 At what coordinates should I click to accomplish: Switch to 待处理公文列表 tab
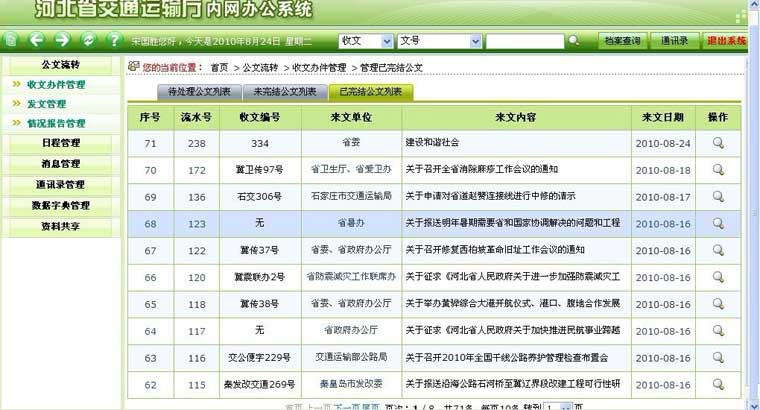(199, 92)
